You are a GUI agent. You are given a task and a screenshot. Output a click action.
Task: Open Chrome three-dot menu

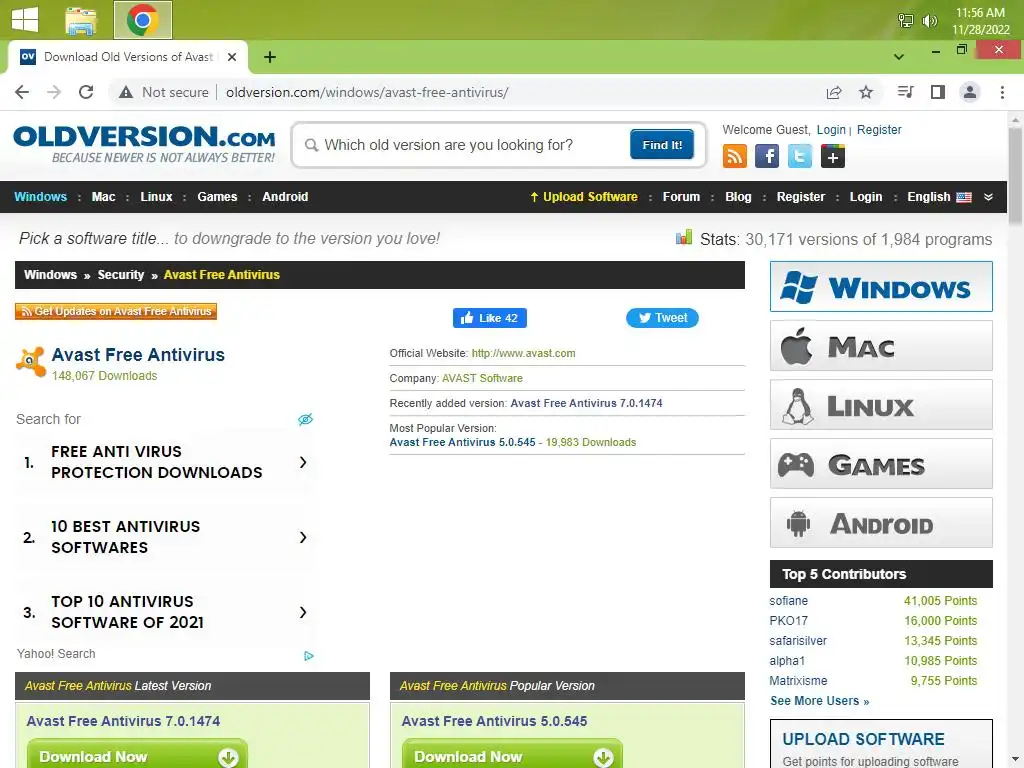click(1002, 92)
